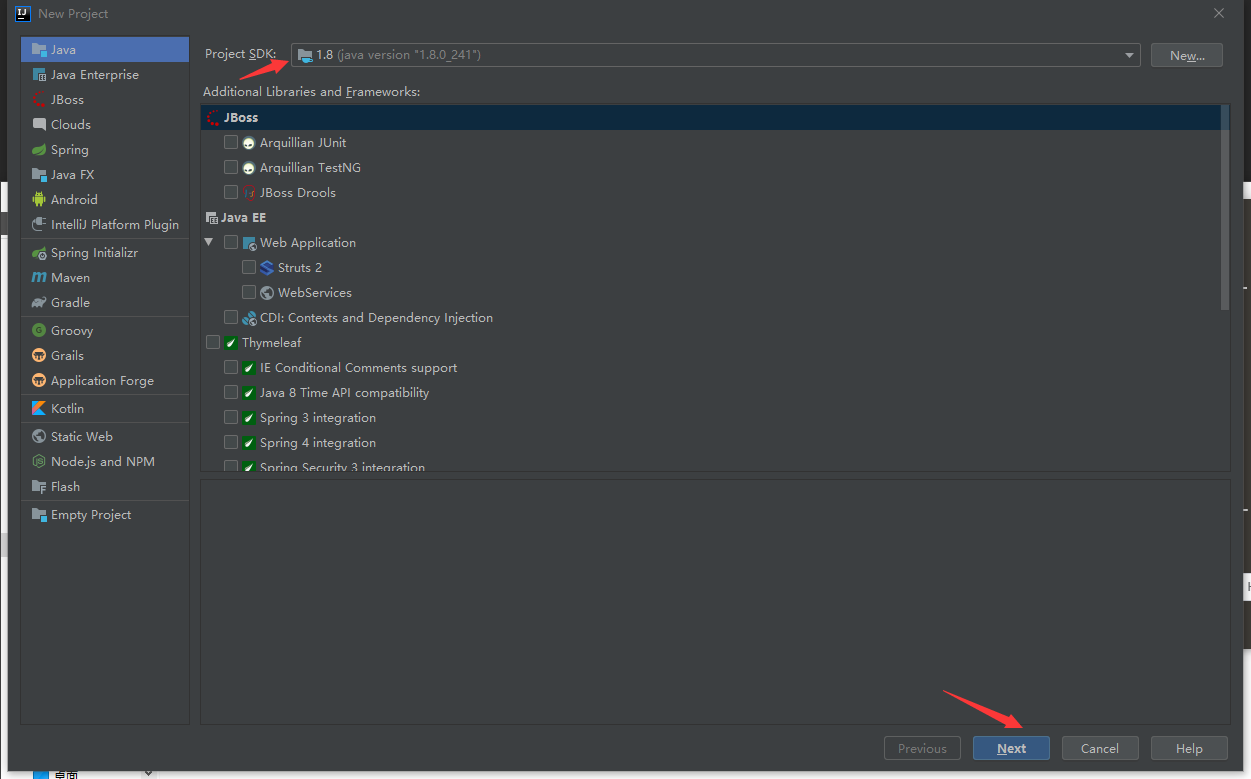Check the Web Application checkbox
The image size is (1251, 779).
[231, 242]
